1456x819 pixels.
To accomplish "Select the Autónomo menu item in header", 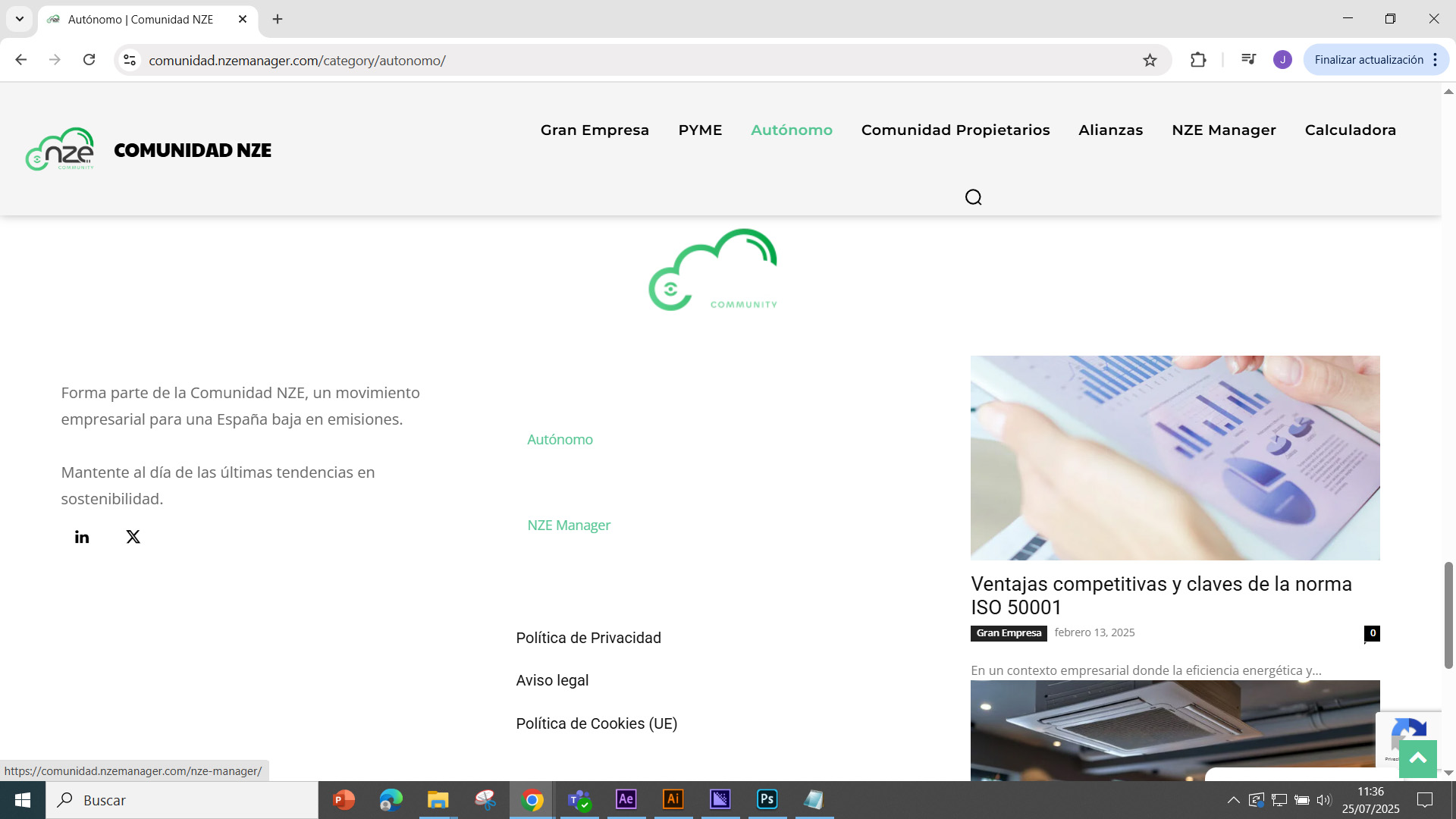I will pos(792,130).
